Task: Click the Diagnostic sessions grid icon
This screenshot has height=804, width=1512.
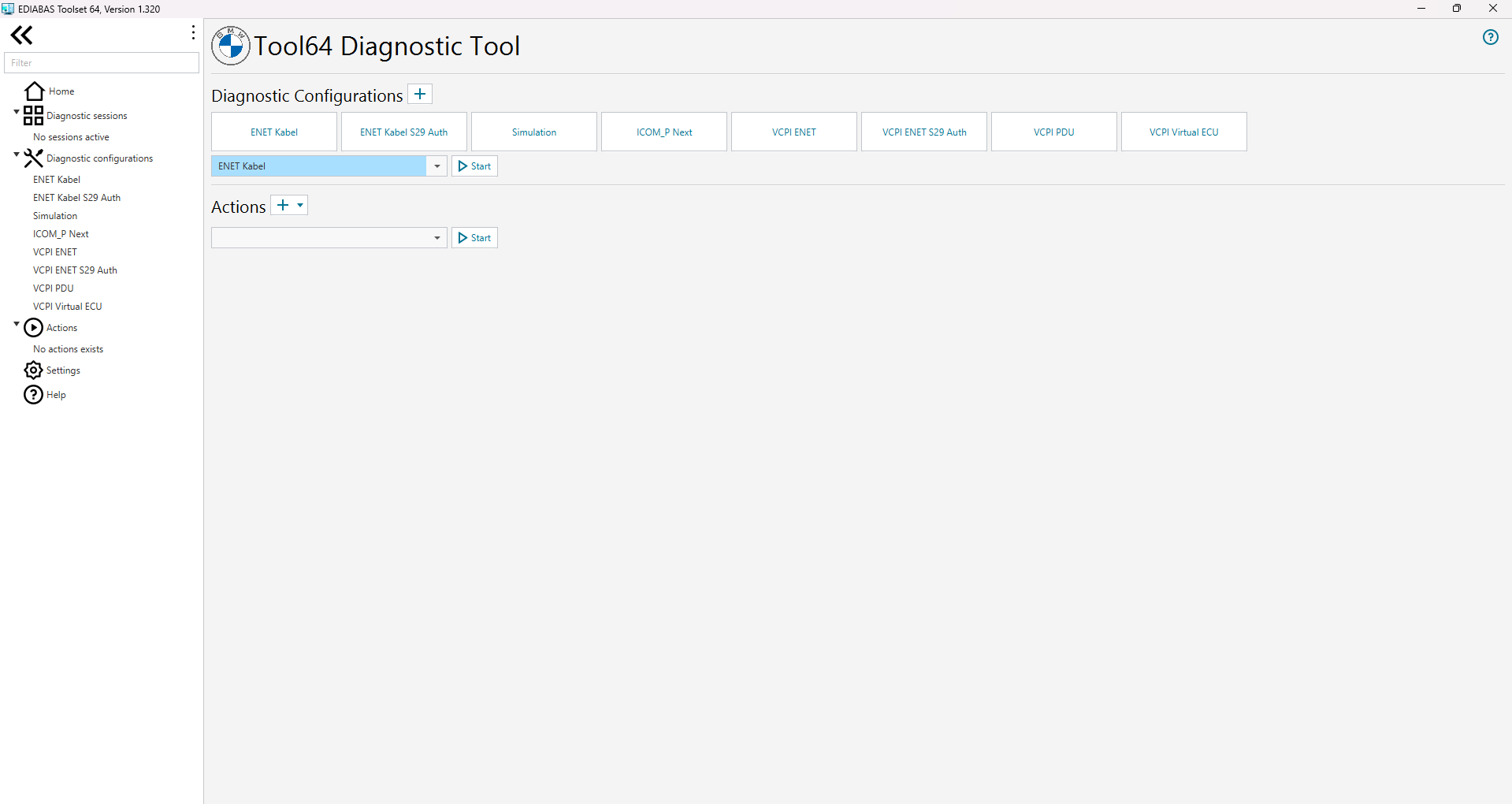Action: 33,116
